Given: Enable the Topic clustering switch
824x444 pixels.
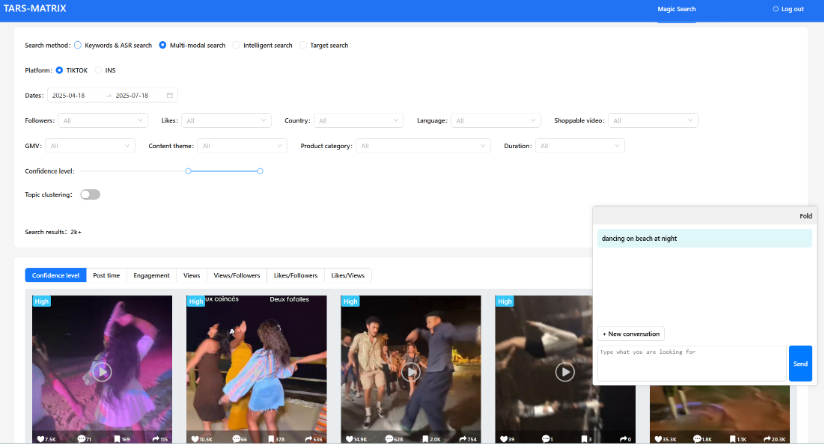Looking at the screenshot, I should click(x=90, y=194).
